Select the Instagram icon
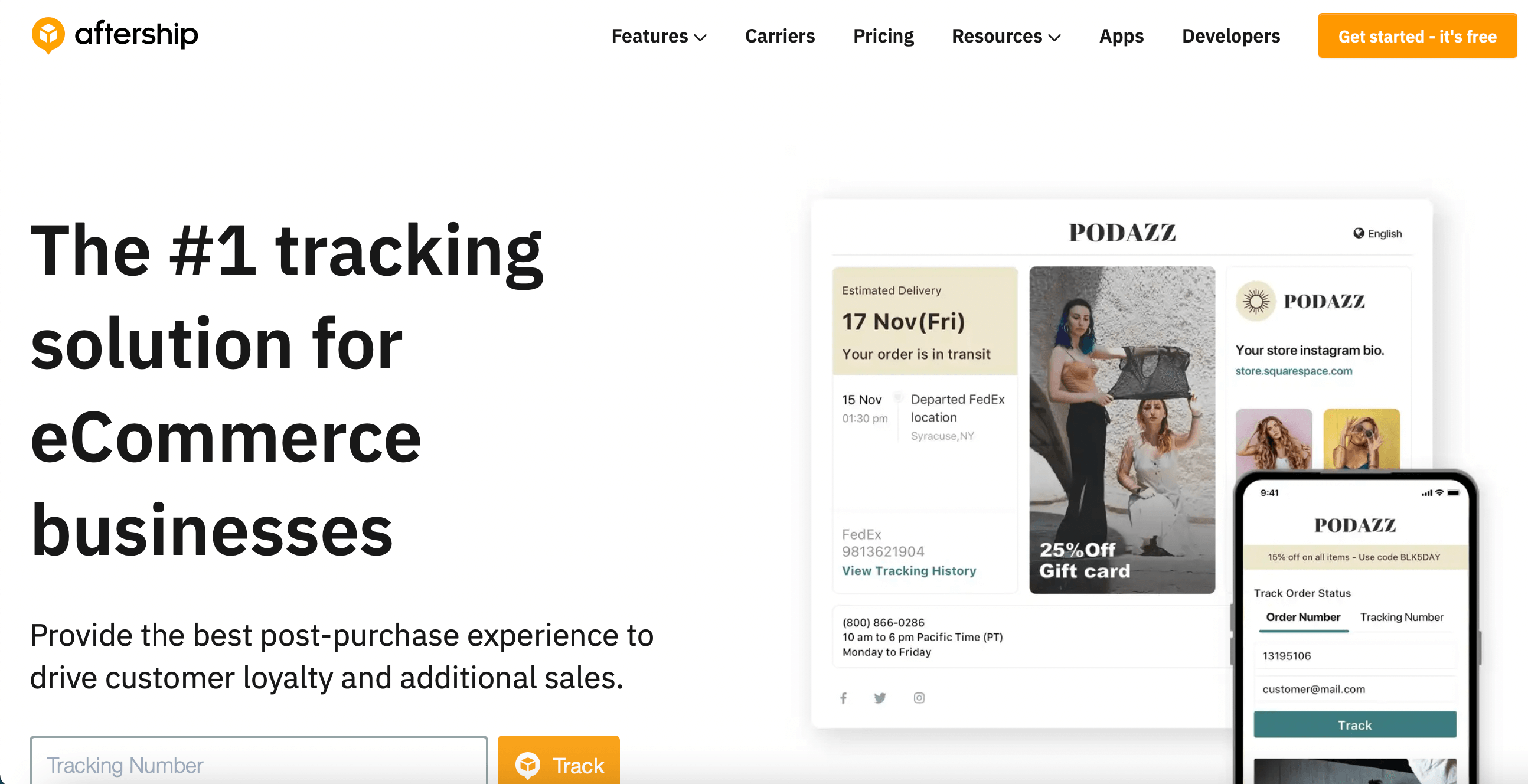Image resolution: width=1528 pixels, height=784 pixels. tap(918, 697)
